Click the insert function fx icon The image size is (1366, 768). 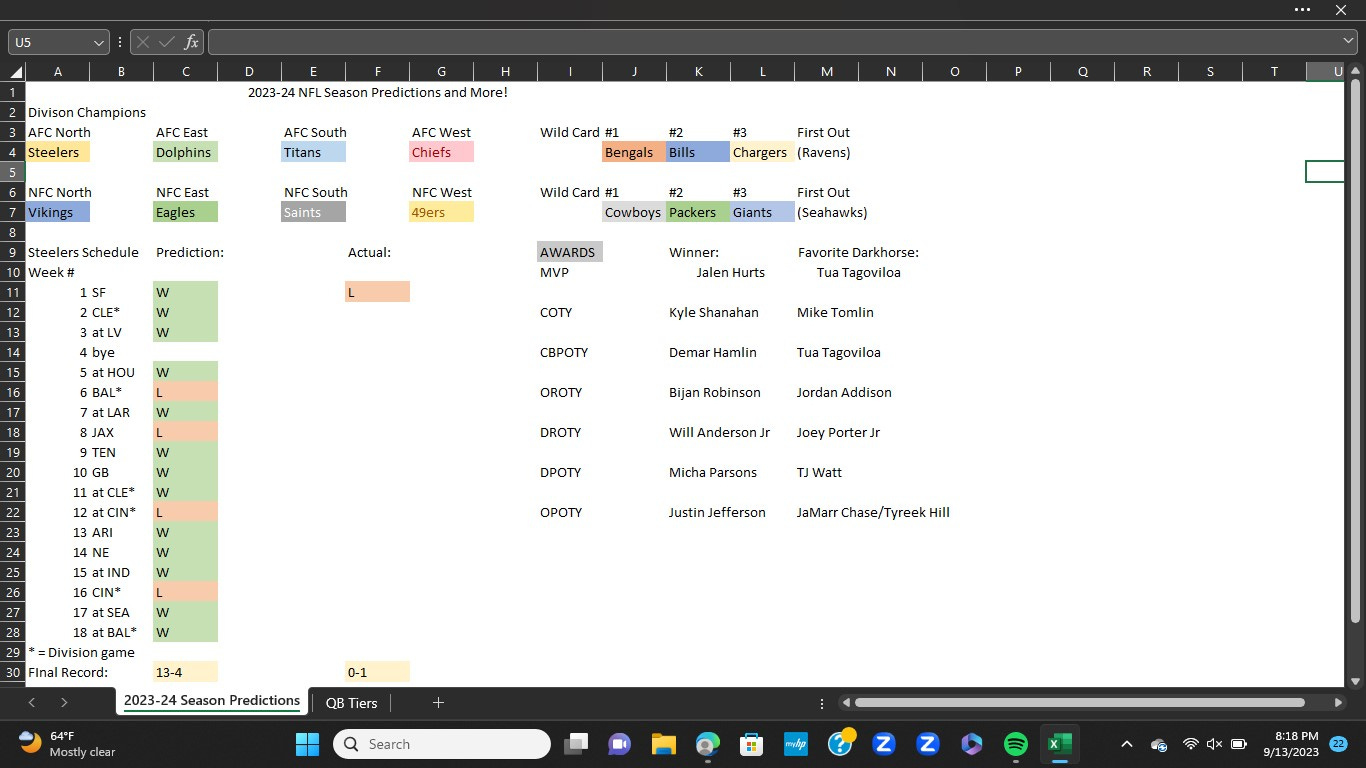(x=191, y=42)
